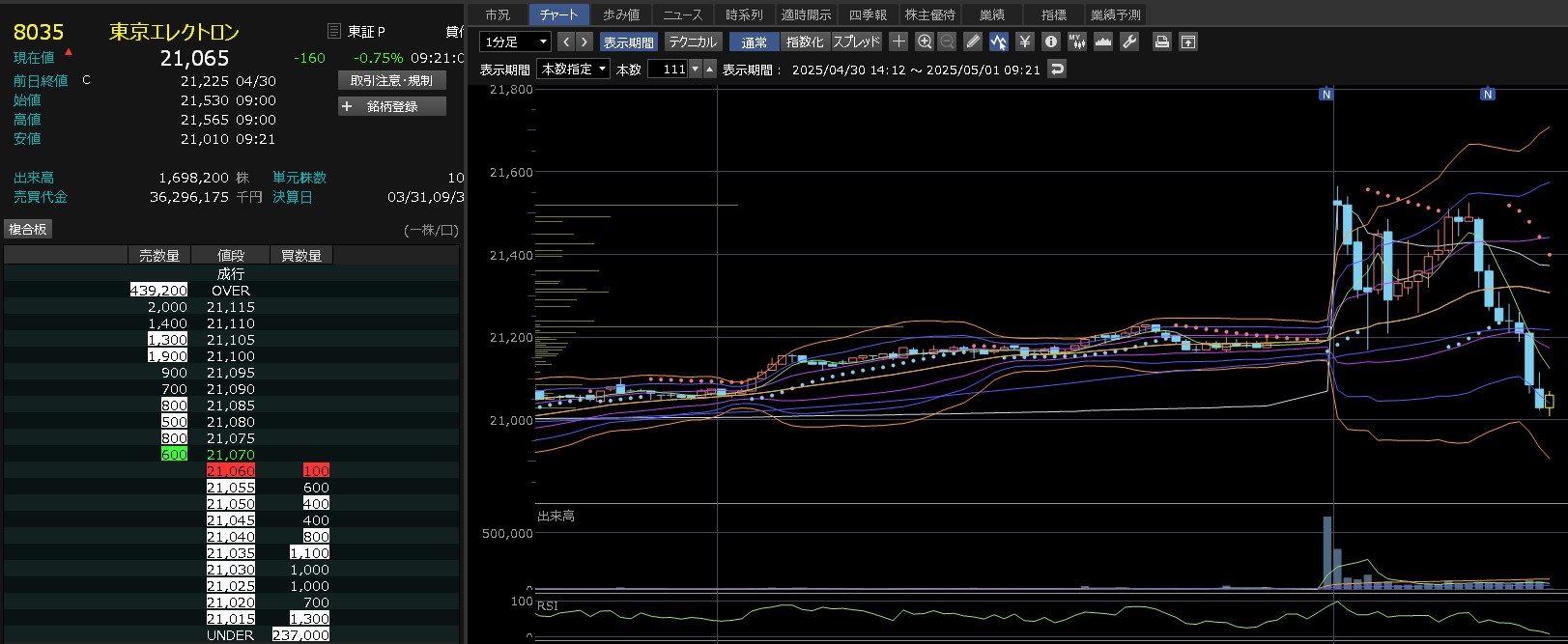Select the pencil drawing tool
Image resolution: width=1568 pixels, height=644 pixels.
click(x=973, y=42)
